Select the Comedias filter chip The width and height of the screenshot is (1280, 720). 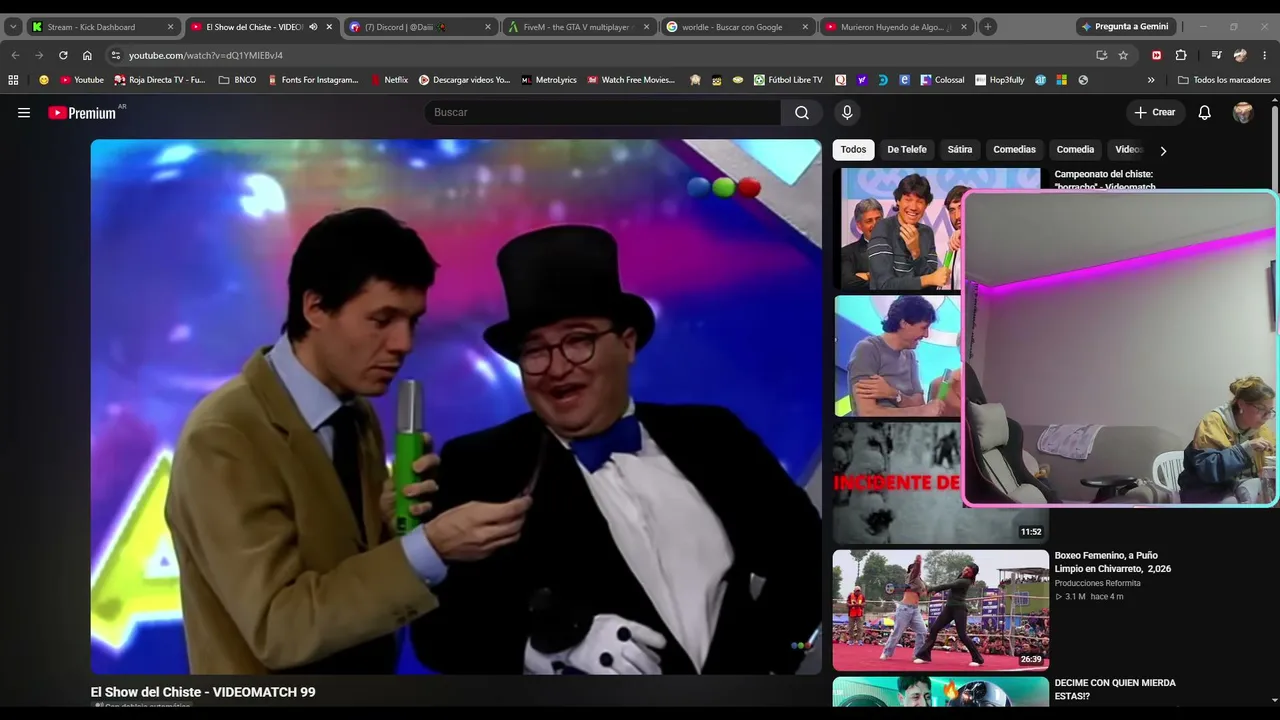click(x=1014, y=150)
